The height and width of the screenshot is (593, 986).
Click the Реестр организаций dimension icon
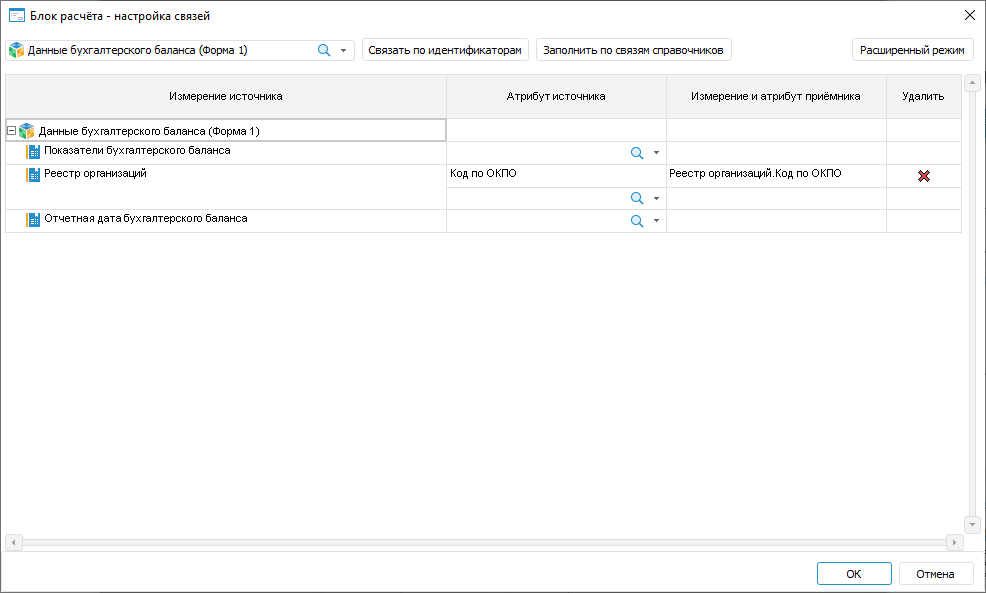coord(33,175)
